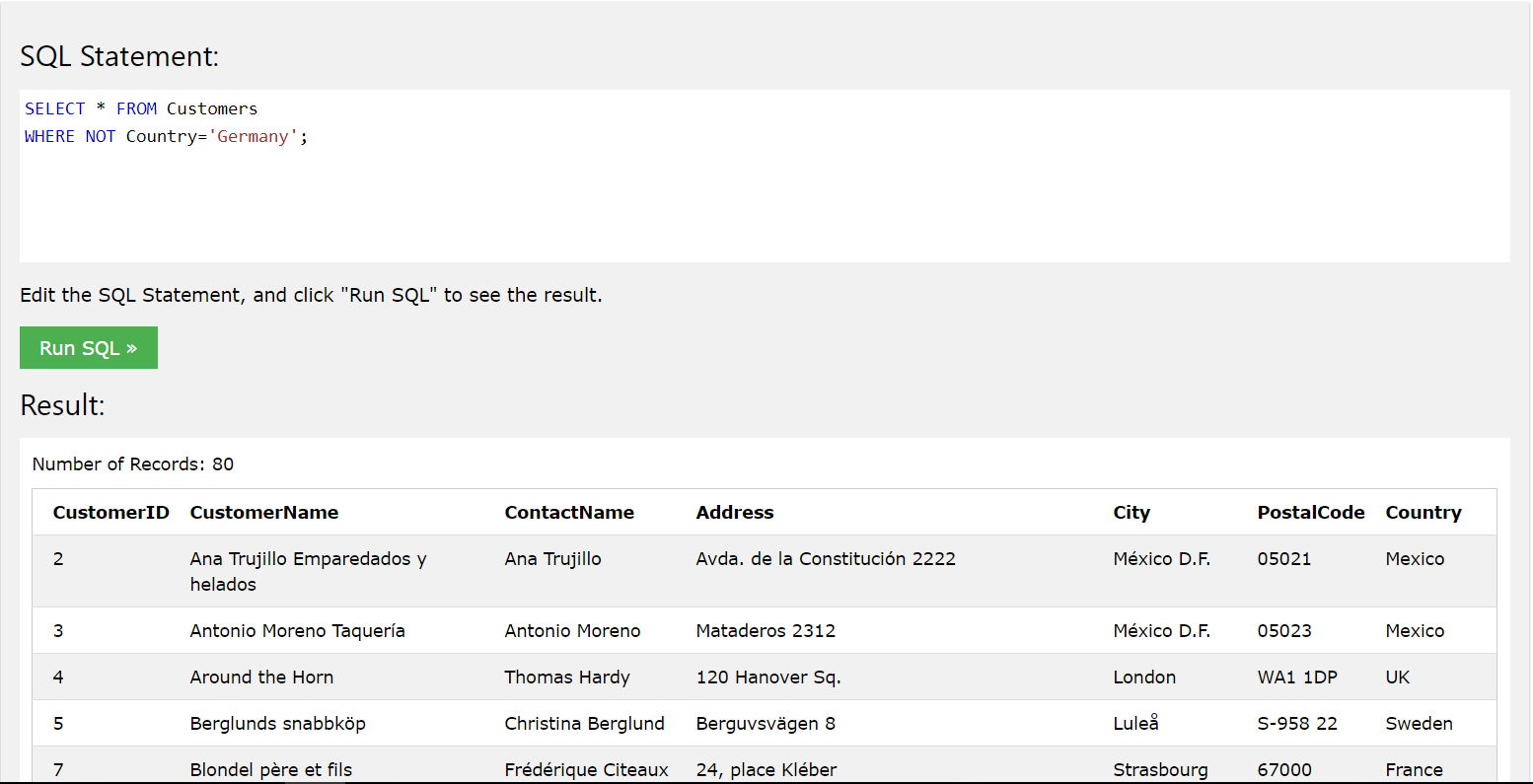This screenshot has height=784, width=1533.
Task: Click the Thomas Hardy contact cell
Action: pyautogui.click(x=567, y=677)
